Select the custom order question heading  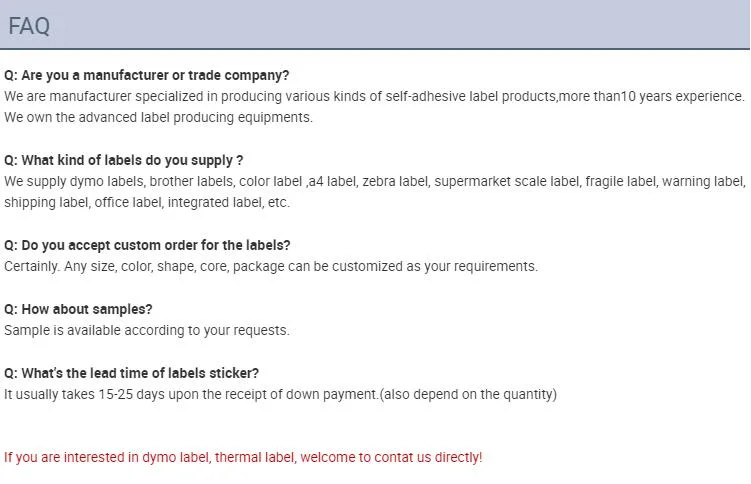(147, 245)
